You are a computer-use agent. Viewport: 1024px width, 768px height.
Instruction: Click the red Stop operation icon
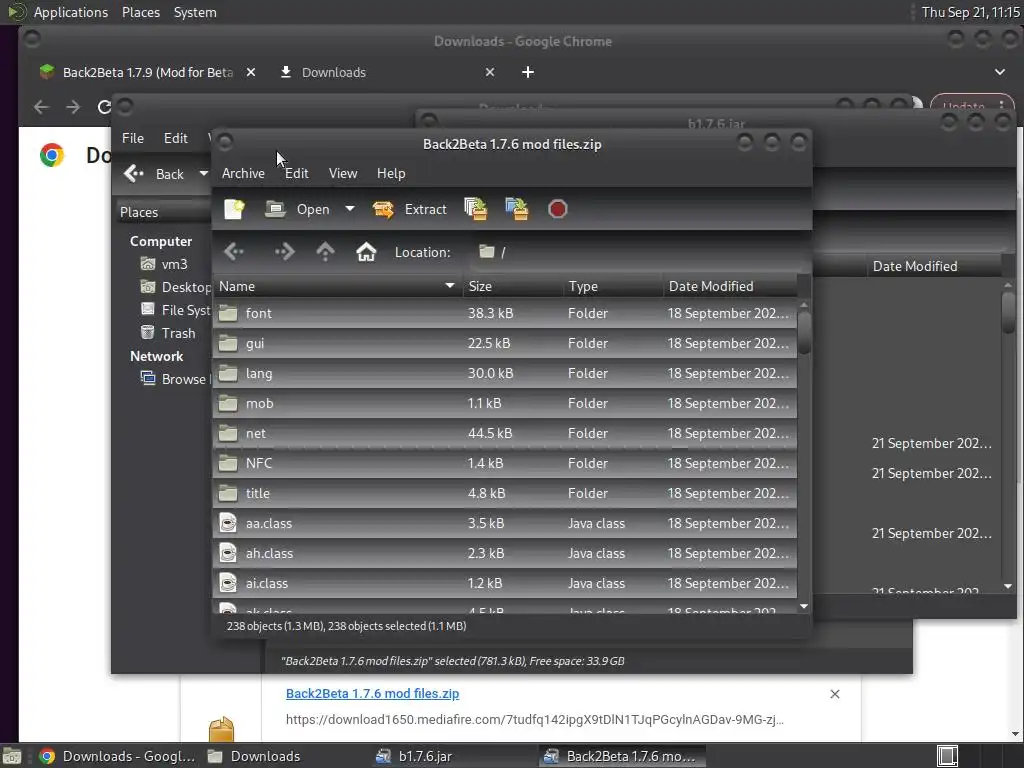557,209
